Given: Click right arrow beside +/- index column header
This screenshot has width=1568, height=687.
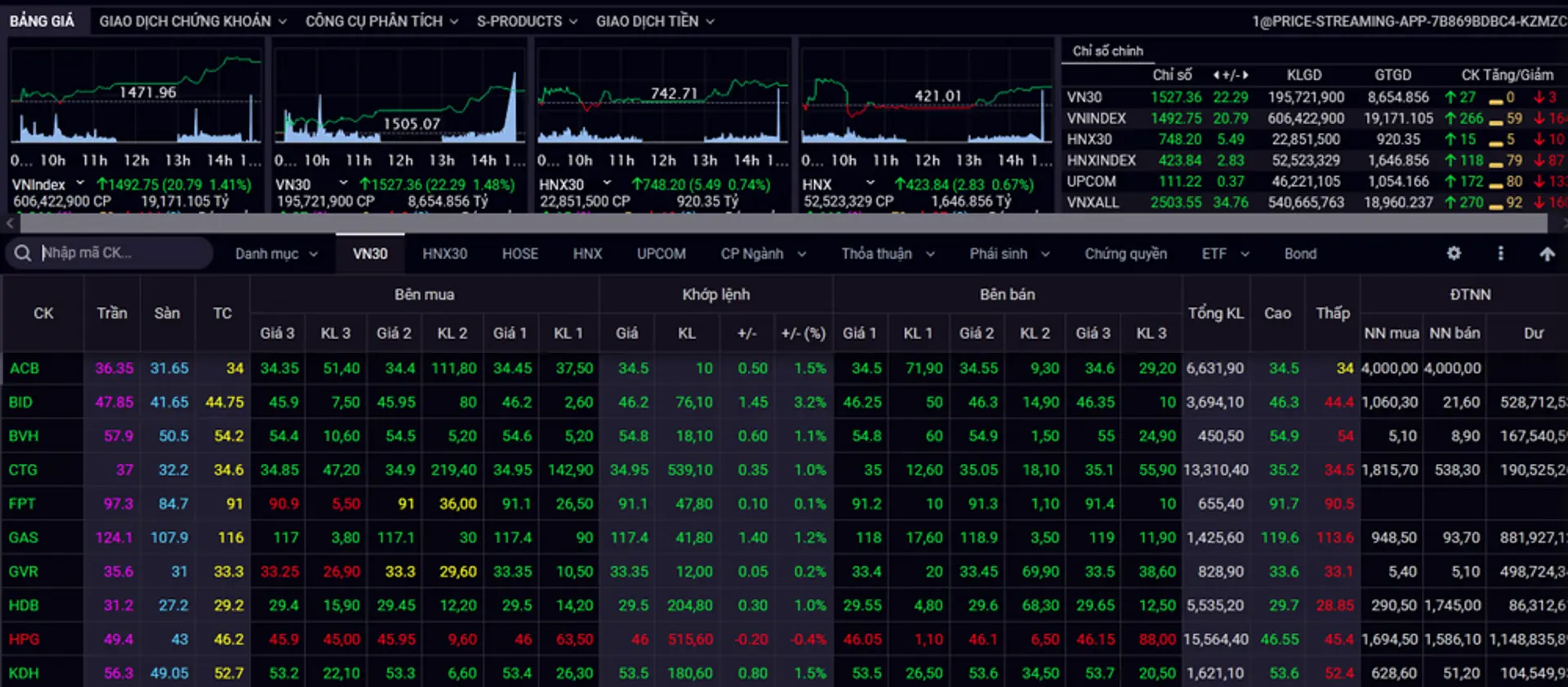Looking at the screenshot, I should [1245, 75].
